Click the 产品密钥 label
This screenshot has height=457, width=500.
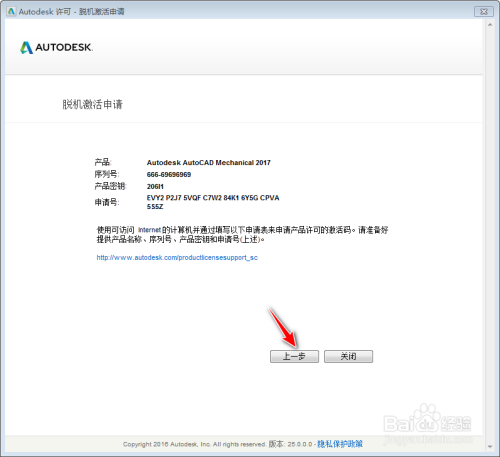pos(110,186)
